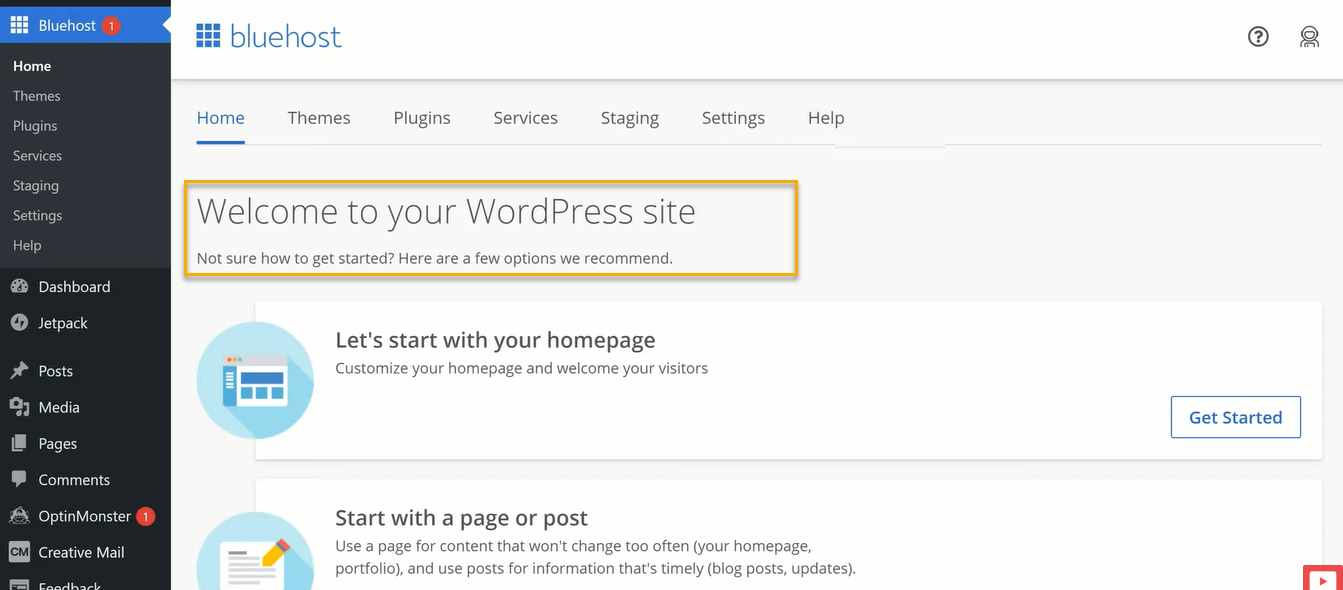Click the Bluehost notification badge in sidebar

coord(111,25)
